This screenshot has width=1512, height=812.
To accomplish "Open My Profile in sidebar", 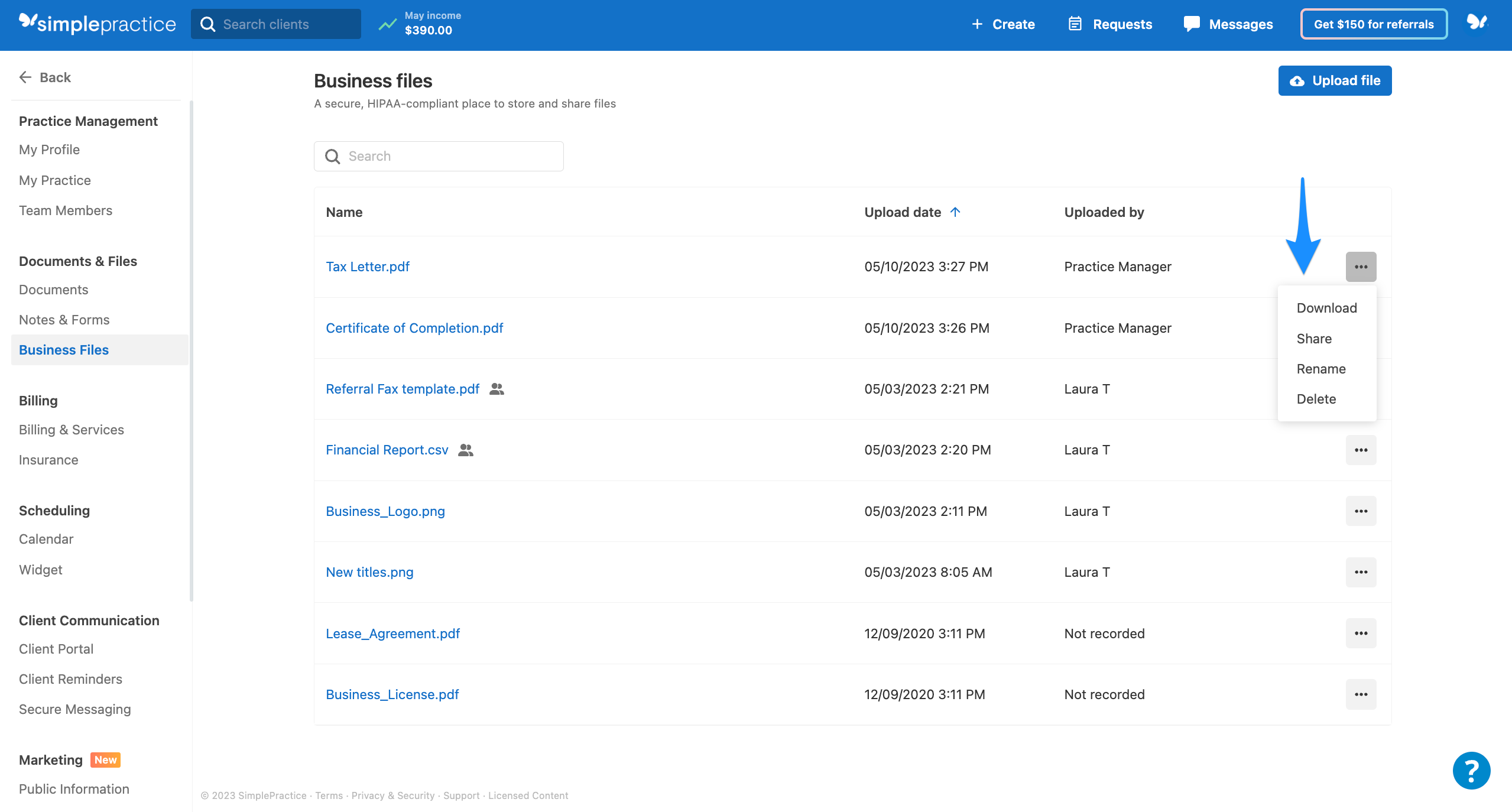I will click(x=49, y=150).
